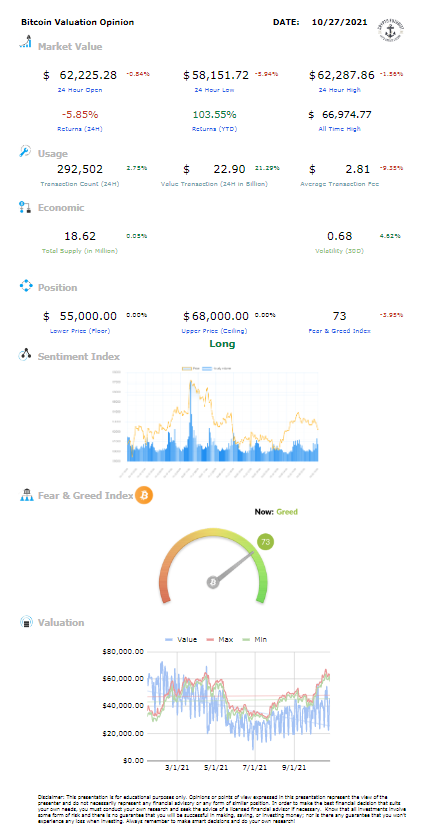Screen dimensions: 435x836
Task: Toggle the Max series in Valuation legend
Action: (220, 639)
